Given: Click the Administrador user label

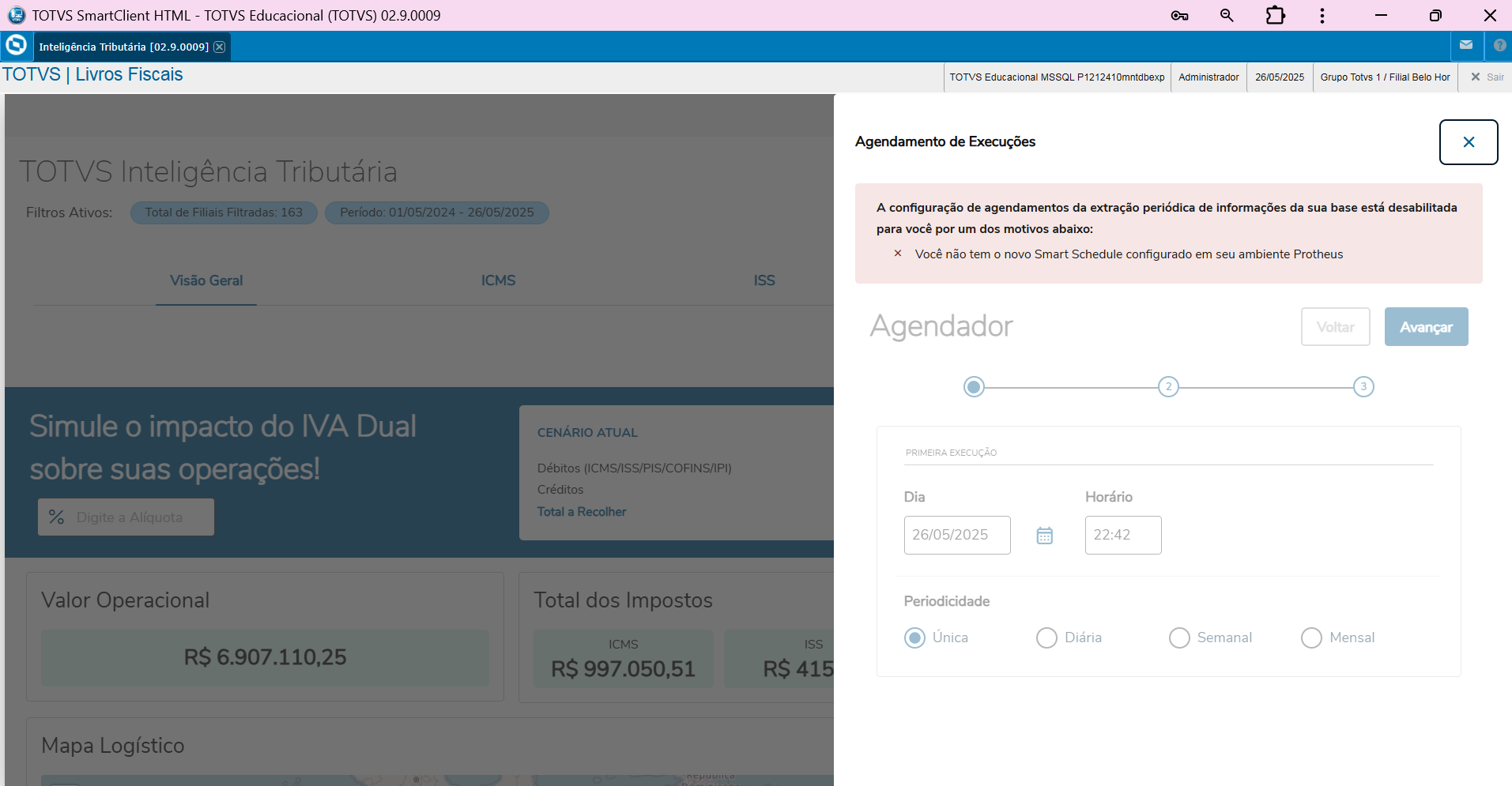Looking at the screenshot, I should (x=1208, y=77).
